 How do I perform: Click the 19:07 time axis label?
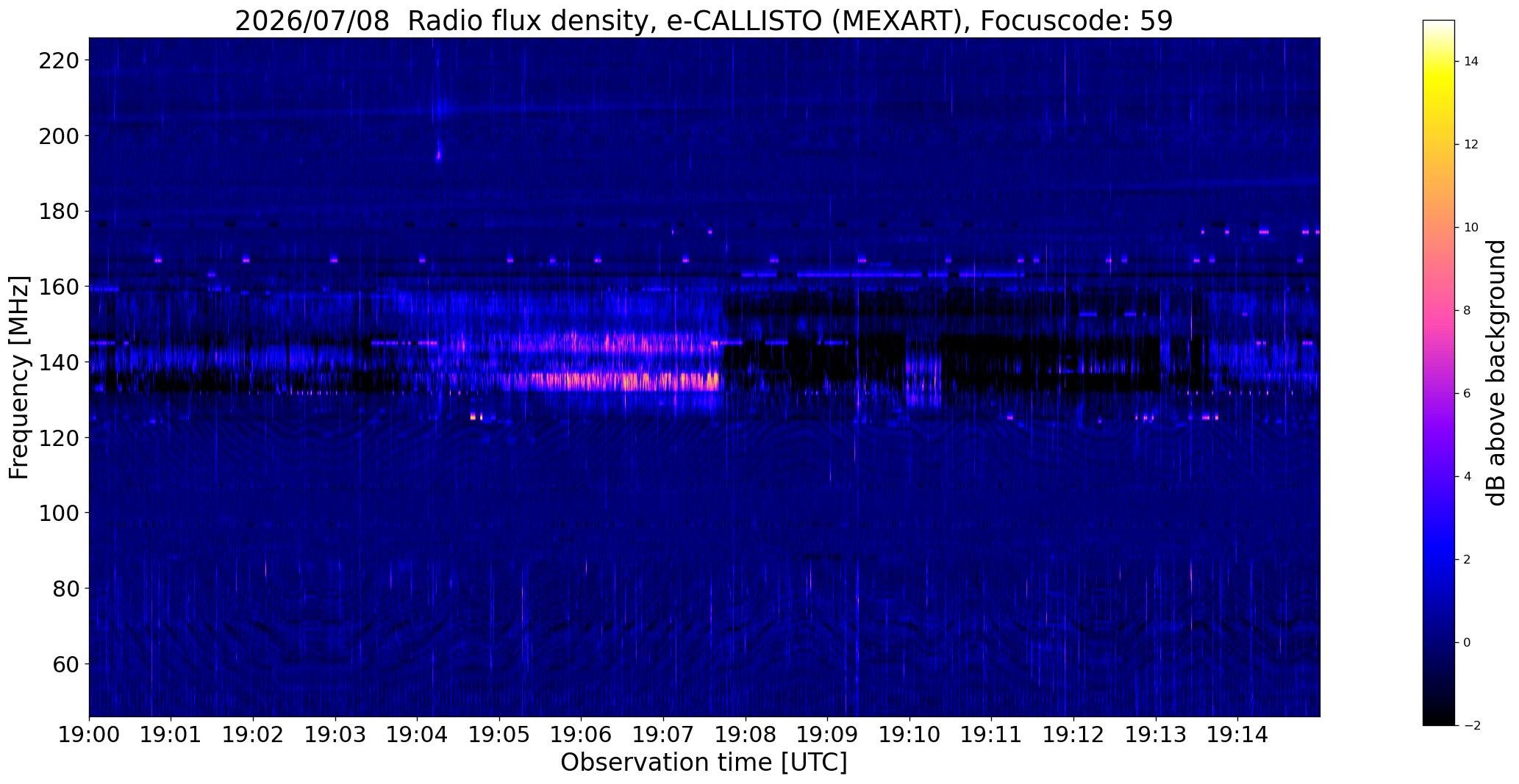point(663,735)
